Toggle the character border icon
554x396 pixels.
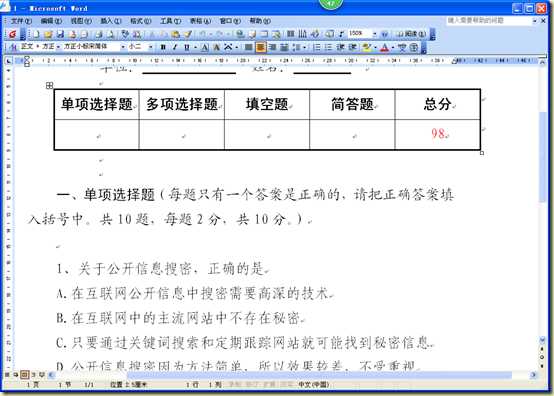205,47
